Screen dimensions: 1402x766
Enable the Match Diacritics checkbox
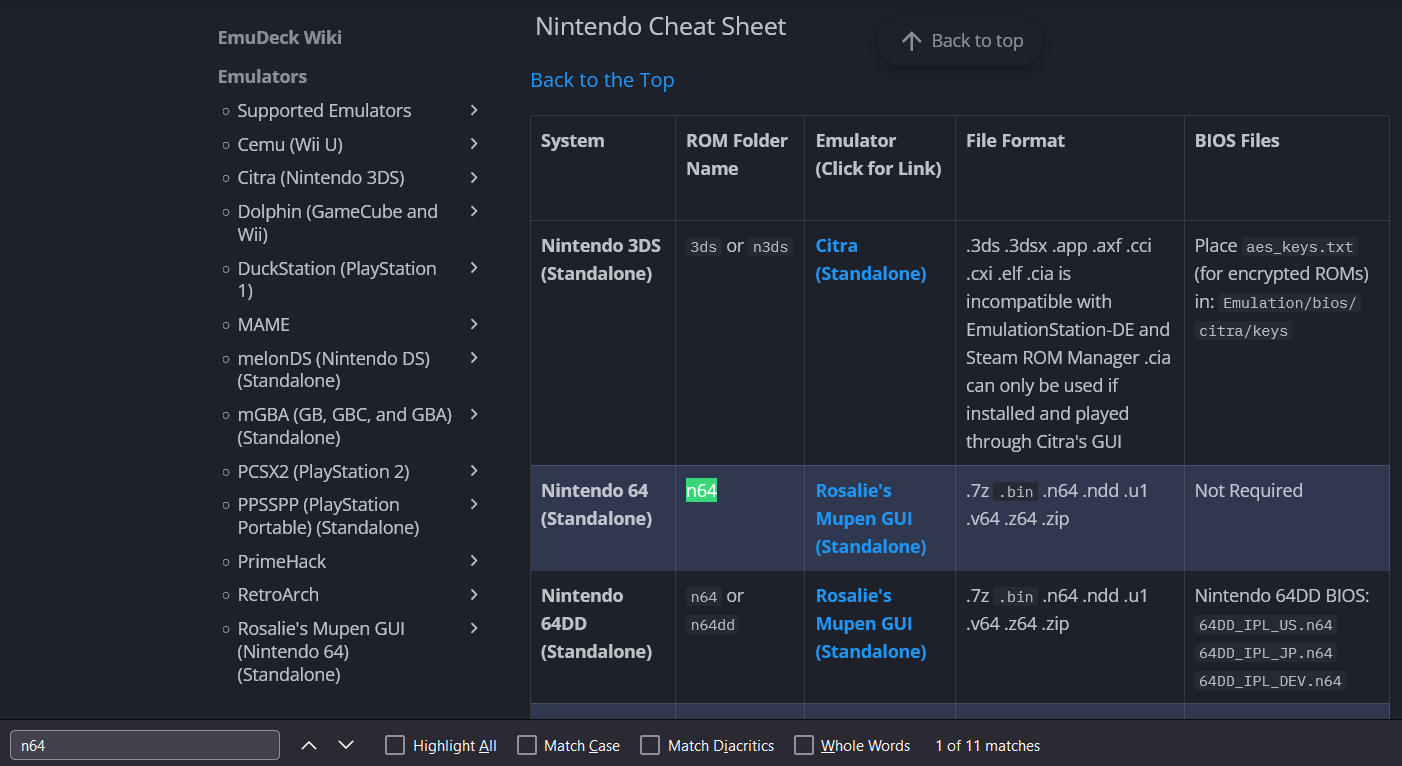click(x=650, y=745)
